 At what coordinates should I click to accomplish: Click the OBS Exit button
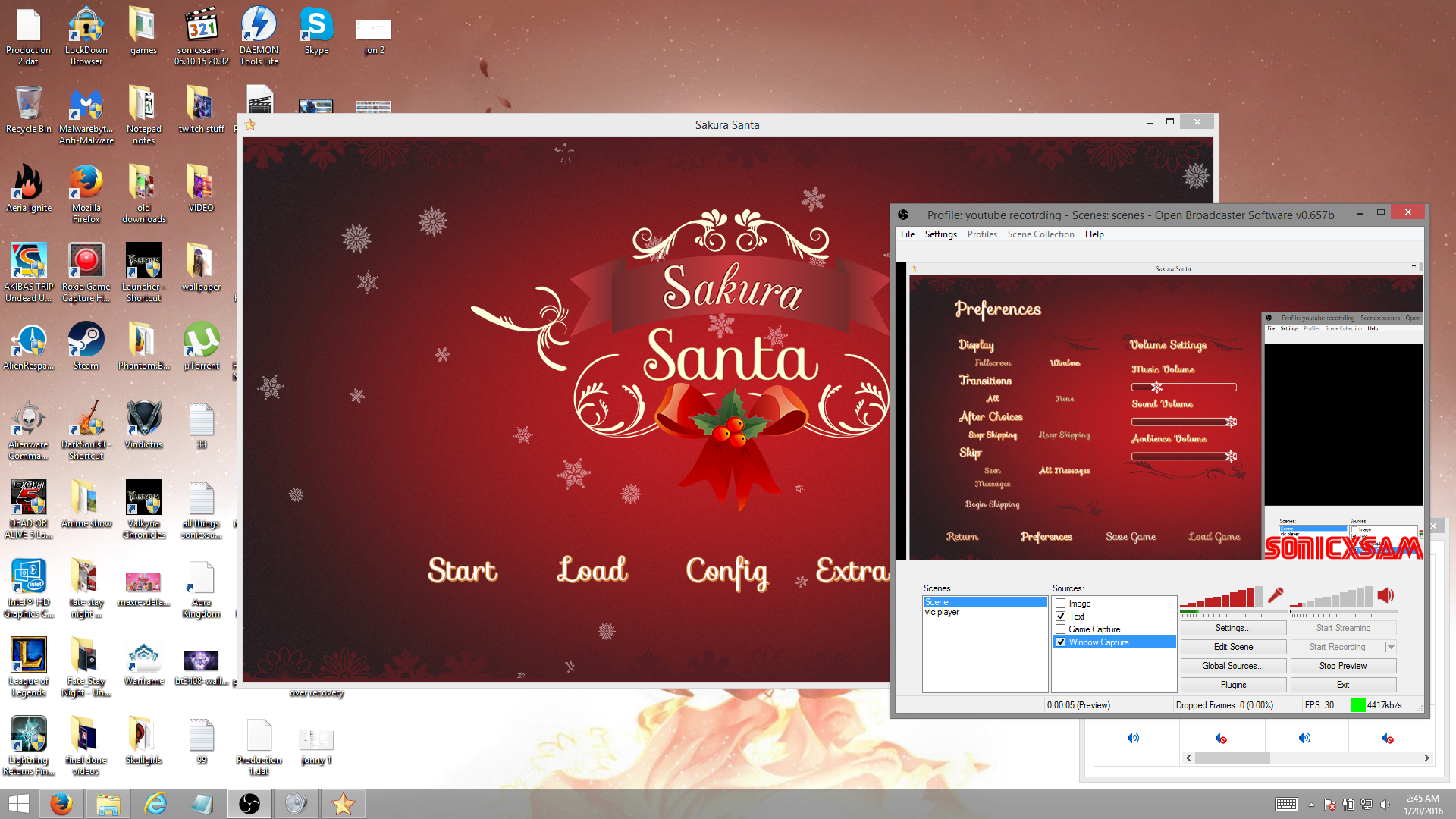point(1343,685)
